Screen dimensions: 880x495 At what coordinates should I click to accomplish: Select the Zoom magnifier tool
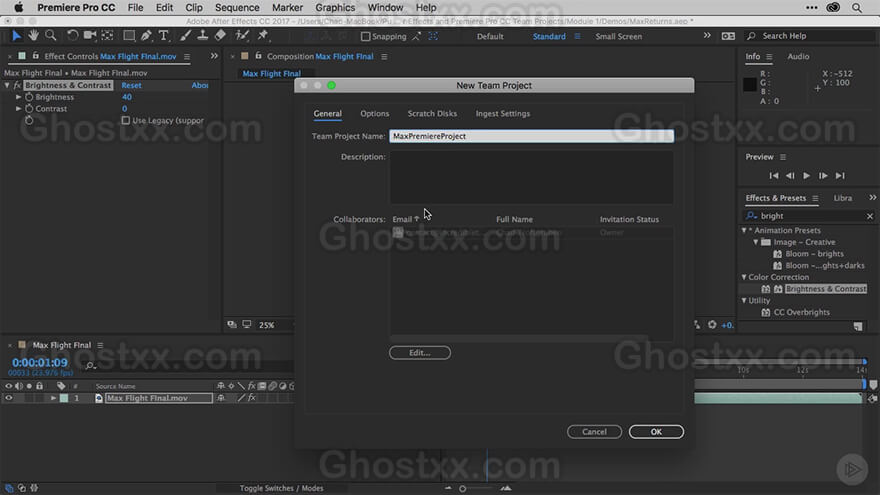coord(51,35)
